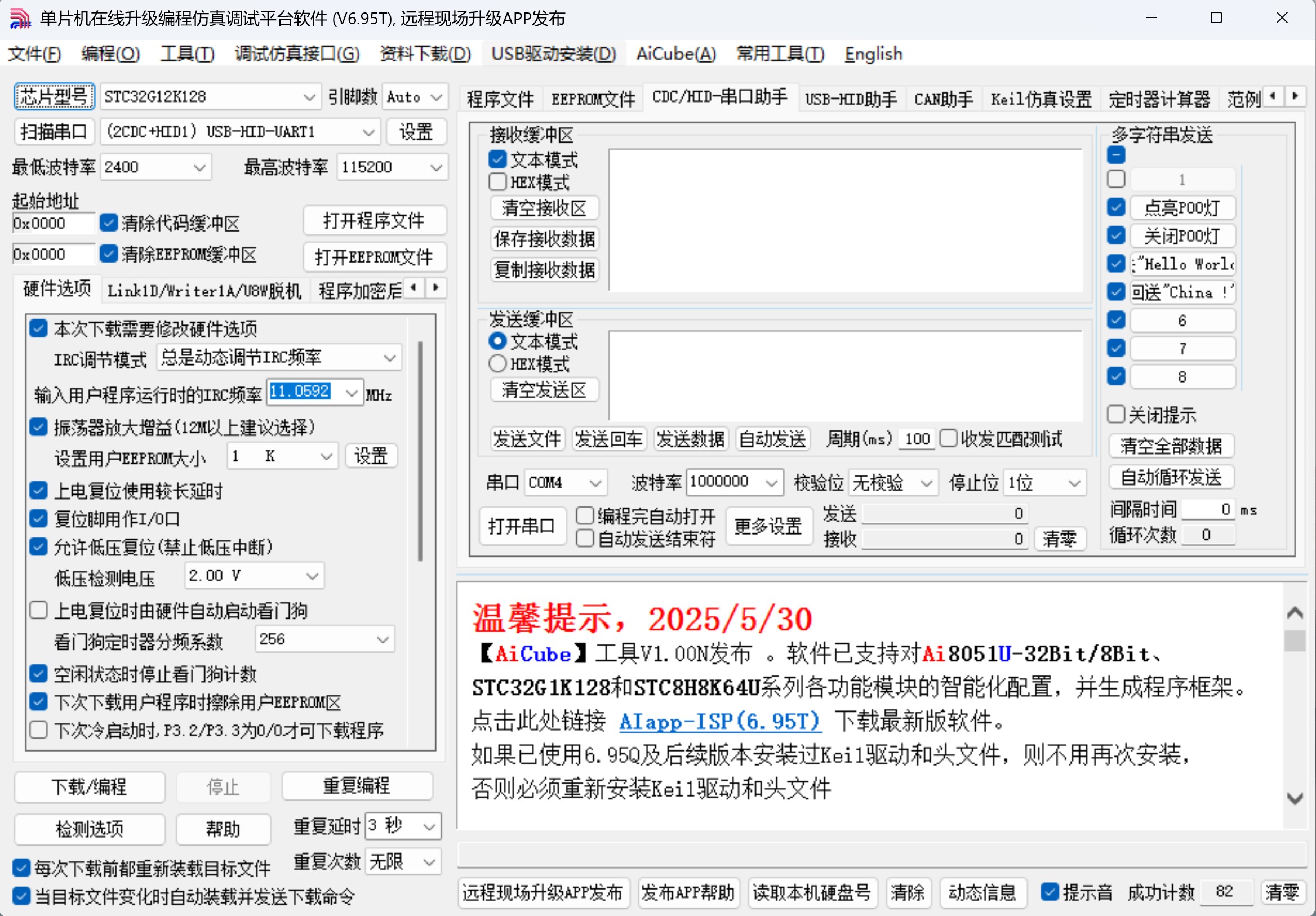Toggle the 提示音 checkbox

tap(1050, 891)
